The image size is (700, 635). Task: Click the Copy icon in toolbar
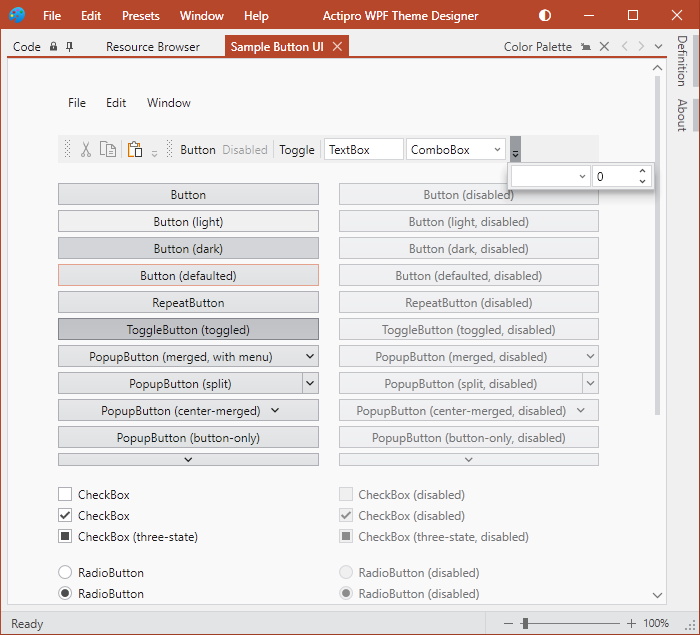(x=108, y=149)
